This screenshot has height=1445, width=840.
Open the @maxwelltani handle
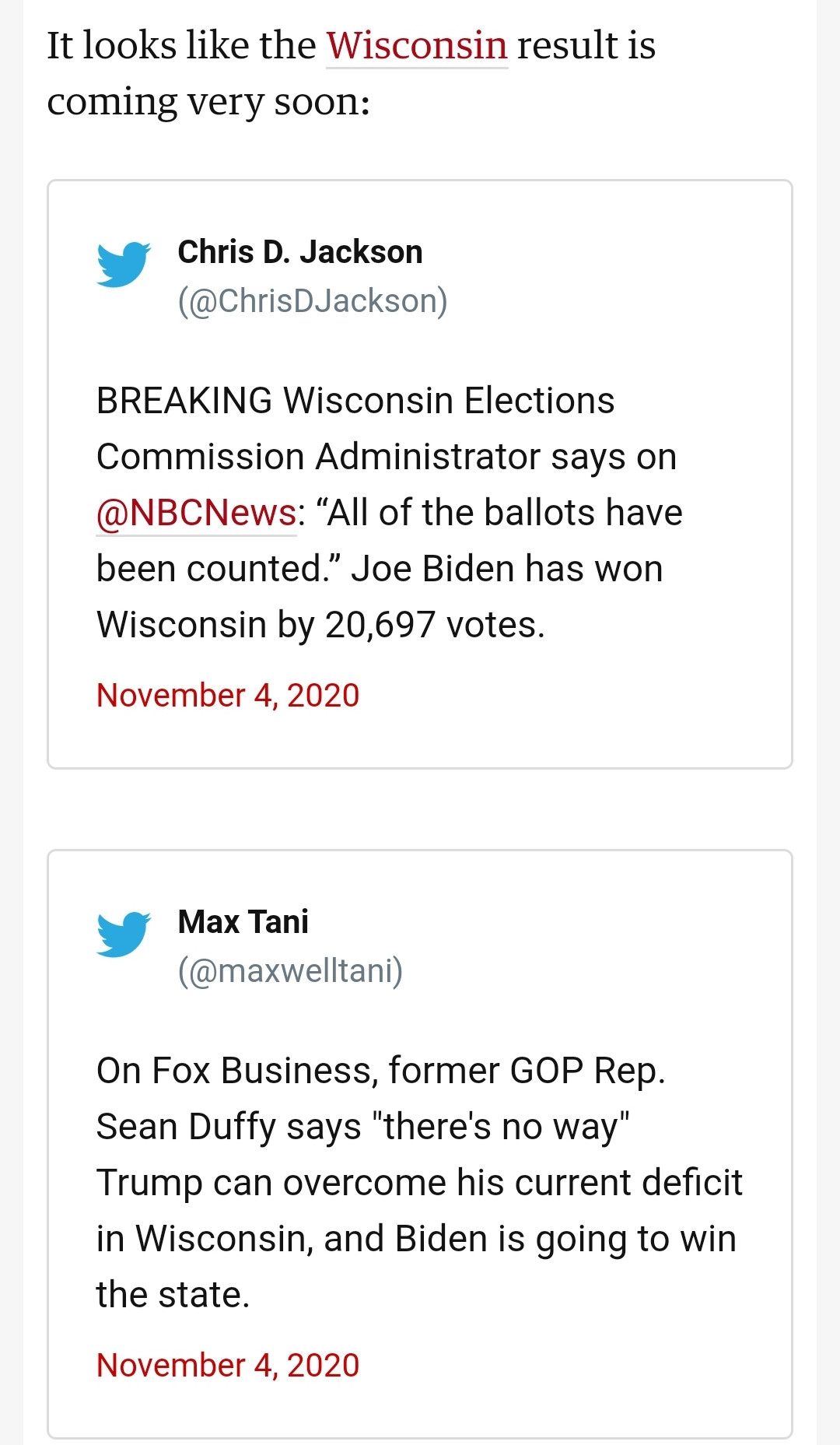[x=290, y=971]
